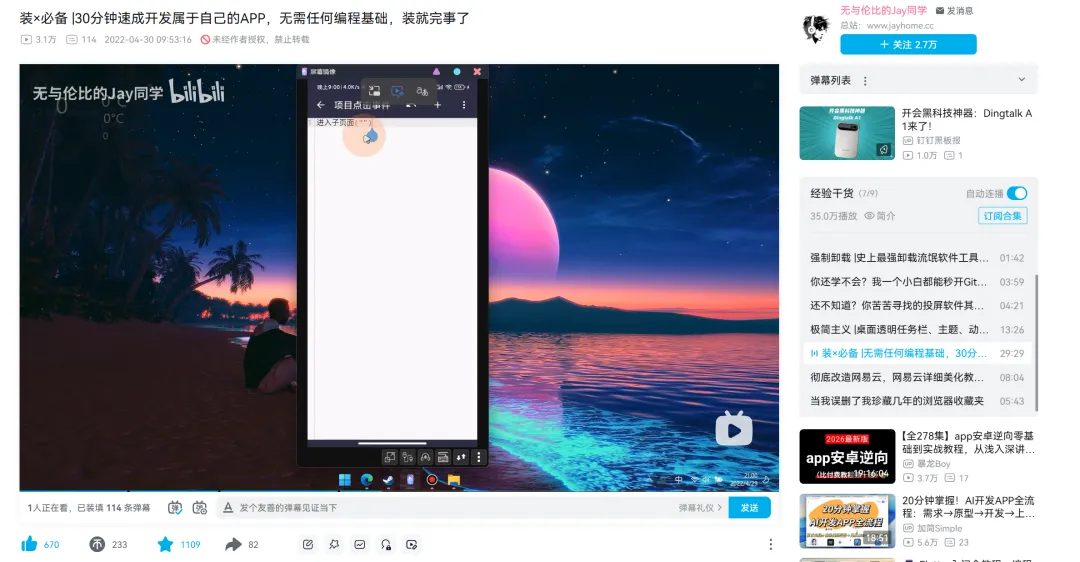Open the phone app's three-dot menu
The height and width of the screenshot is (562, 1080).
click(464, 105)
